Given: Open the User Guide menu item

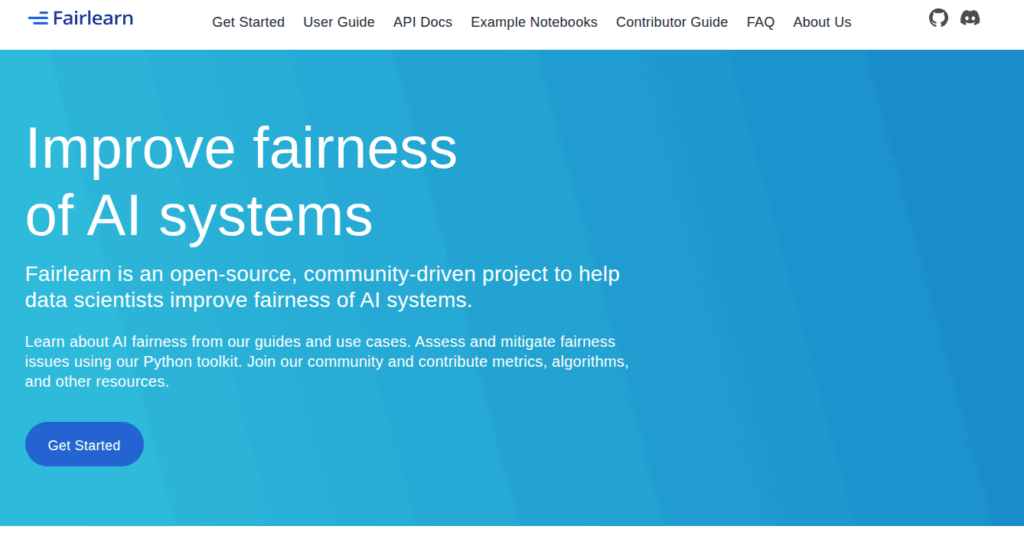Looking at the screenshot, I should pyautogui.click(x=339, y=22).
